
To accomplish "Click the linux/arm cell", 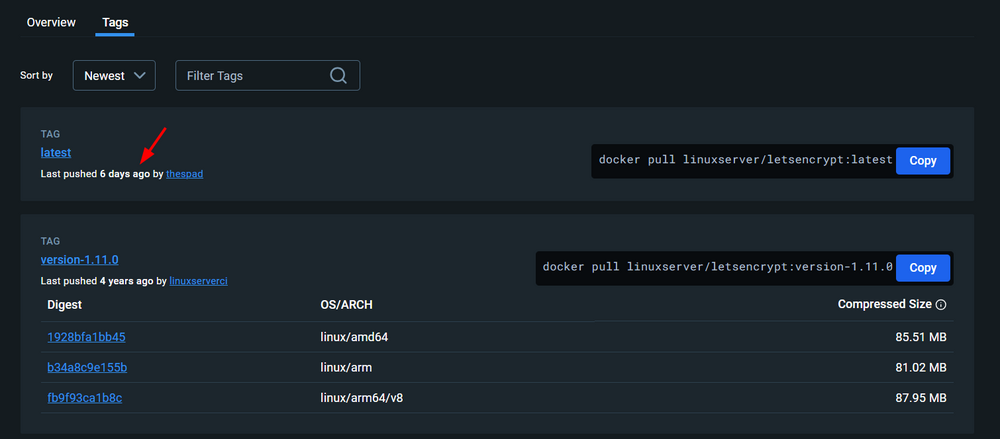I will pos(346,368).
